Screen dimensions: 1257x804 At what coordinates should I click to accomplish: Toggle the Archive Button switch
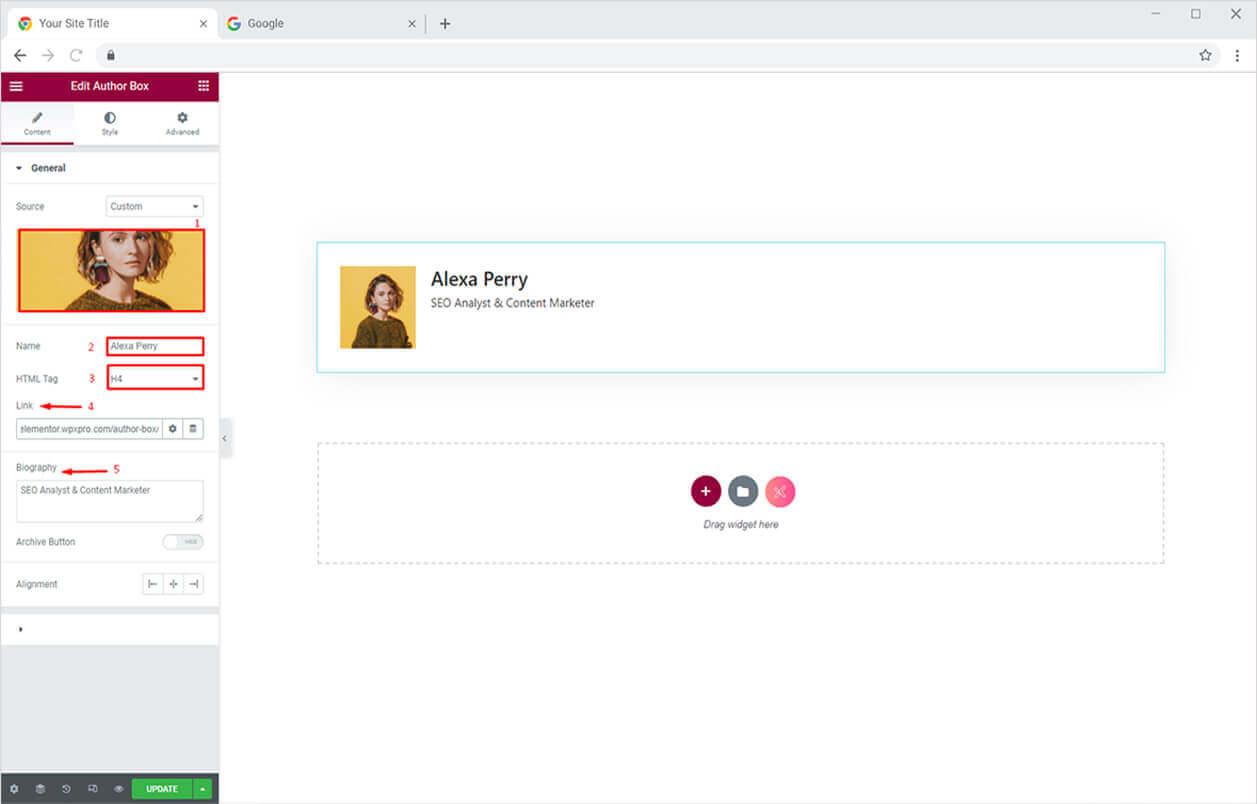point(182,542)
